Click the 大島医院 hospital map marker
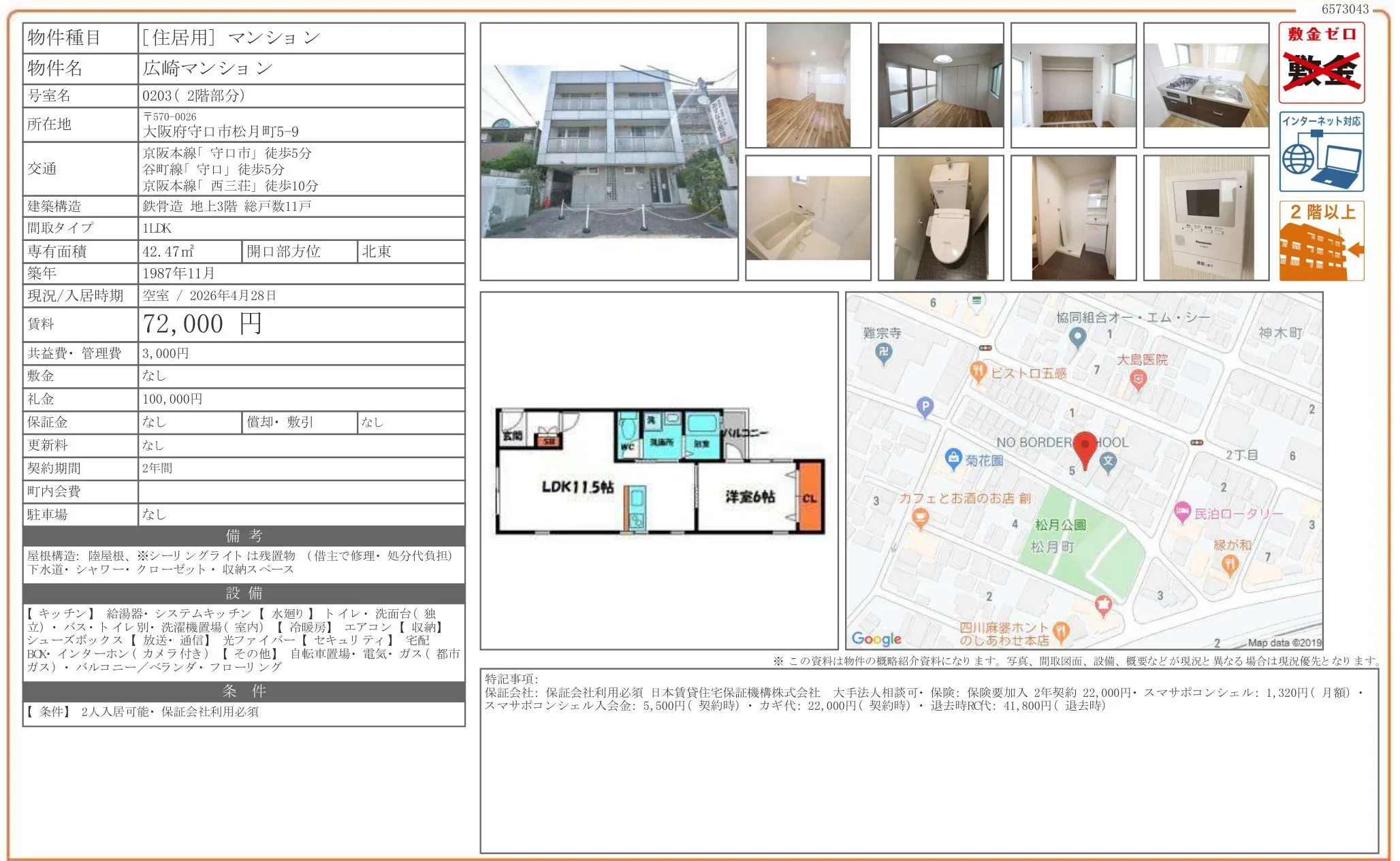This screenshot has height=861, width=1400. click(1137, 380)
